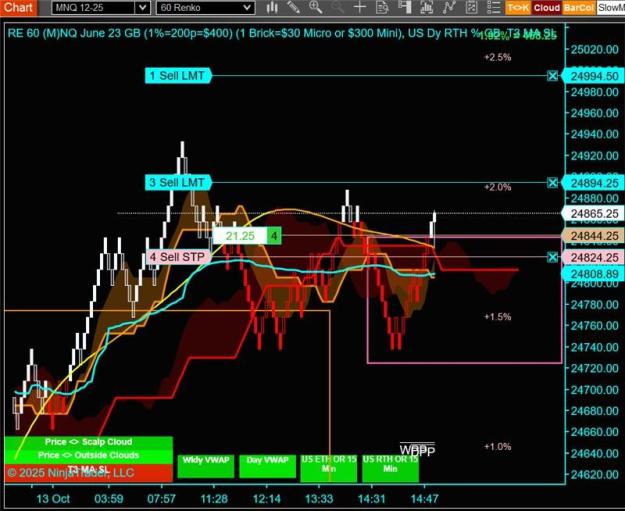This screenshot has height=511, width=625.
Task: Toggle the BarCol button
Action: click(579, 8)
